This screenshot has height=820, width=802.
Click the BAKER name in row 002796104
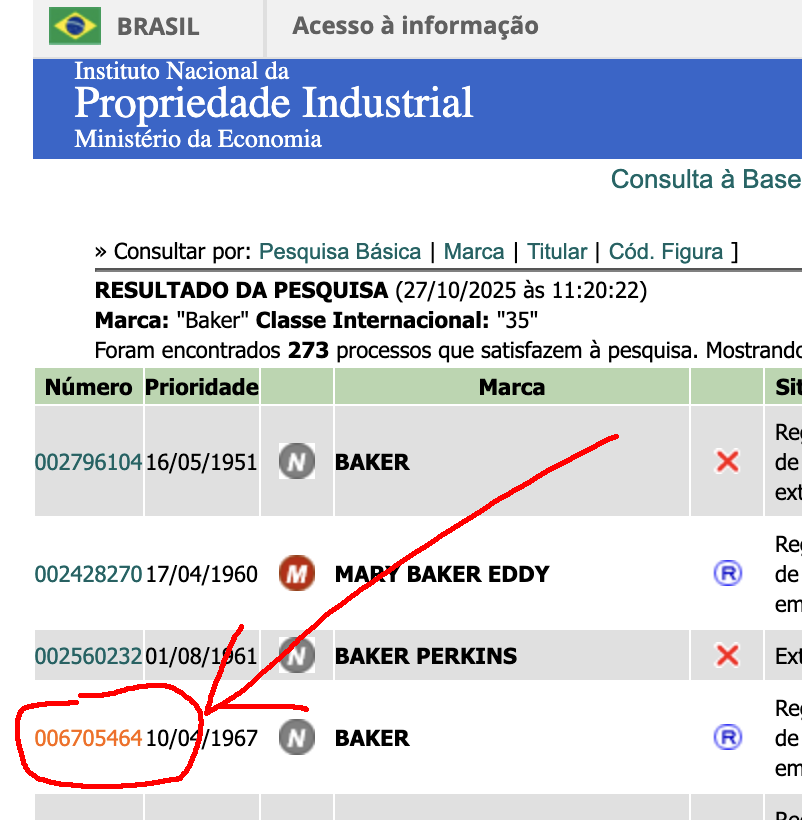point(372,462)
